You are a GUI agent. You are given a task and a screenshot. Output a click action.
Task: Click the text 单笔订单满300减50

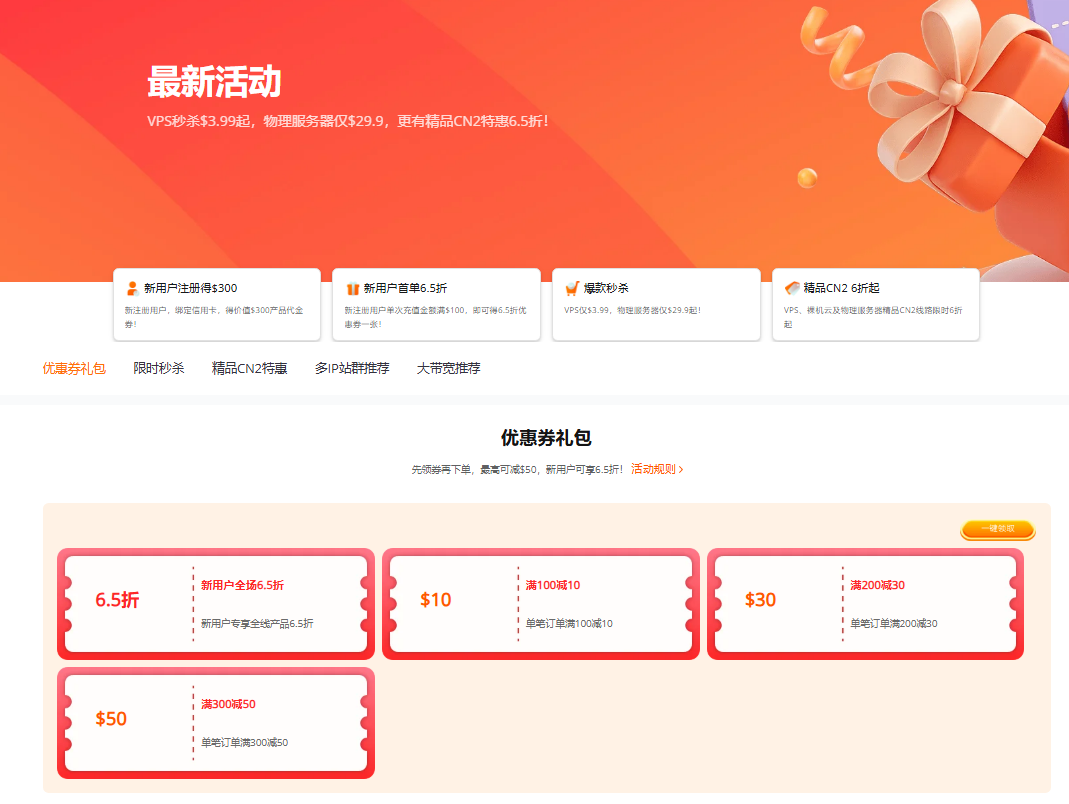245,743
